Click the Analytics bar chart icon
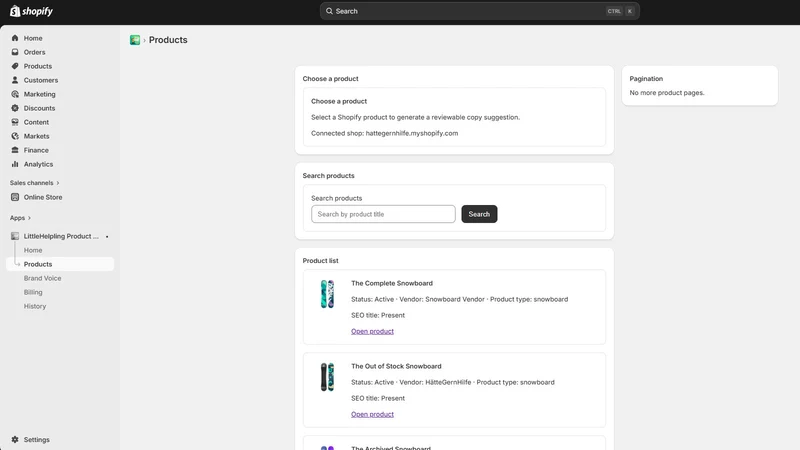 point(15,164)
